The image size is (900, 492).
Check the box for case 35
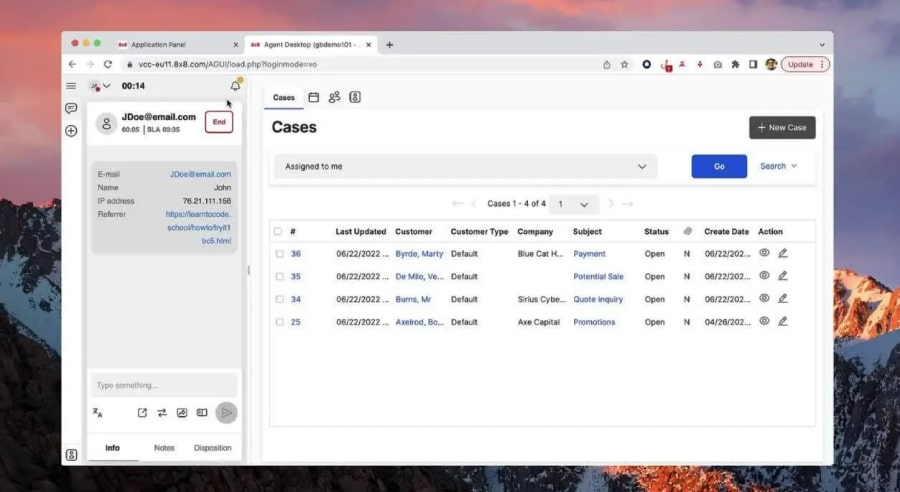[280, 277]
